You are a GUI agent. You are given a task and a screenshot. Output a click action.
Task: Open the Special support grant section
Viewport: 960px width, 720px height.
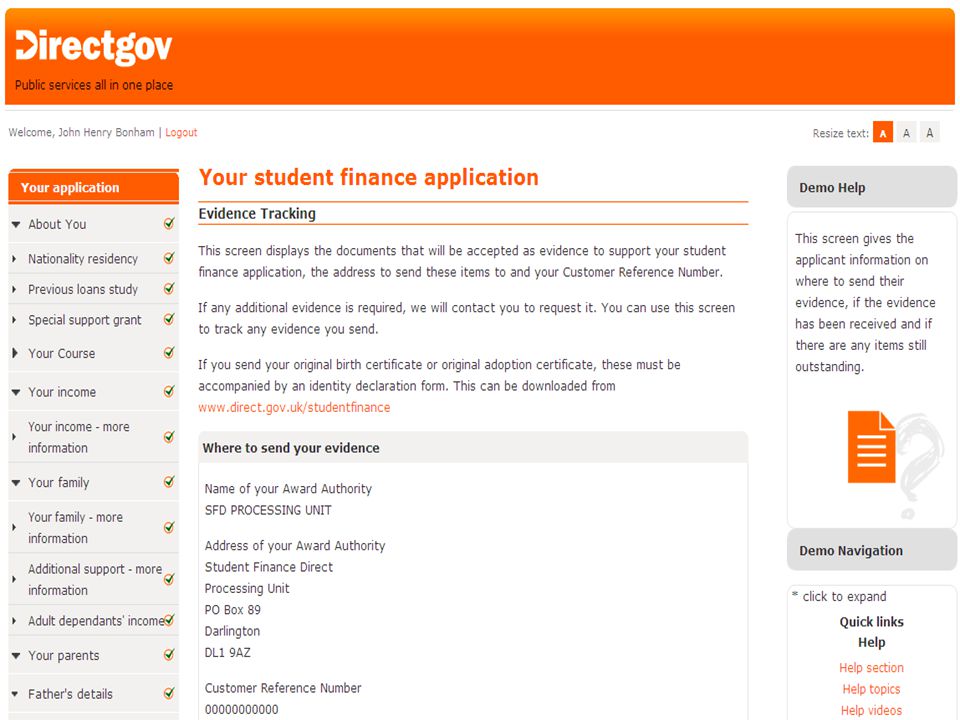84,320
